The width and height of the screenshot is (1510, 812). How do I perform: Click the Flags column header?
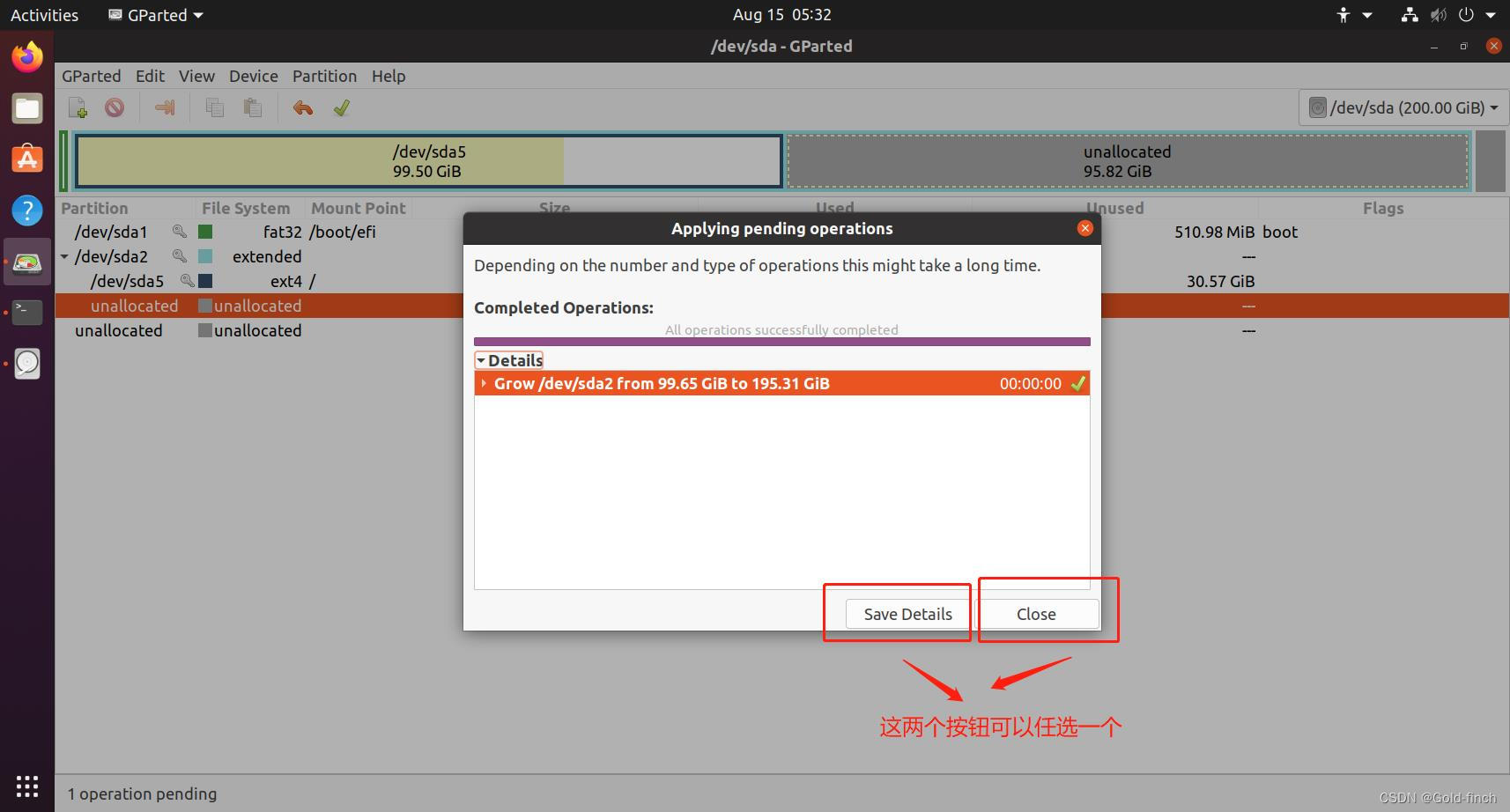click(x=1383, y=209)
